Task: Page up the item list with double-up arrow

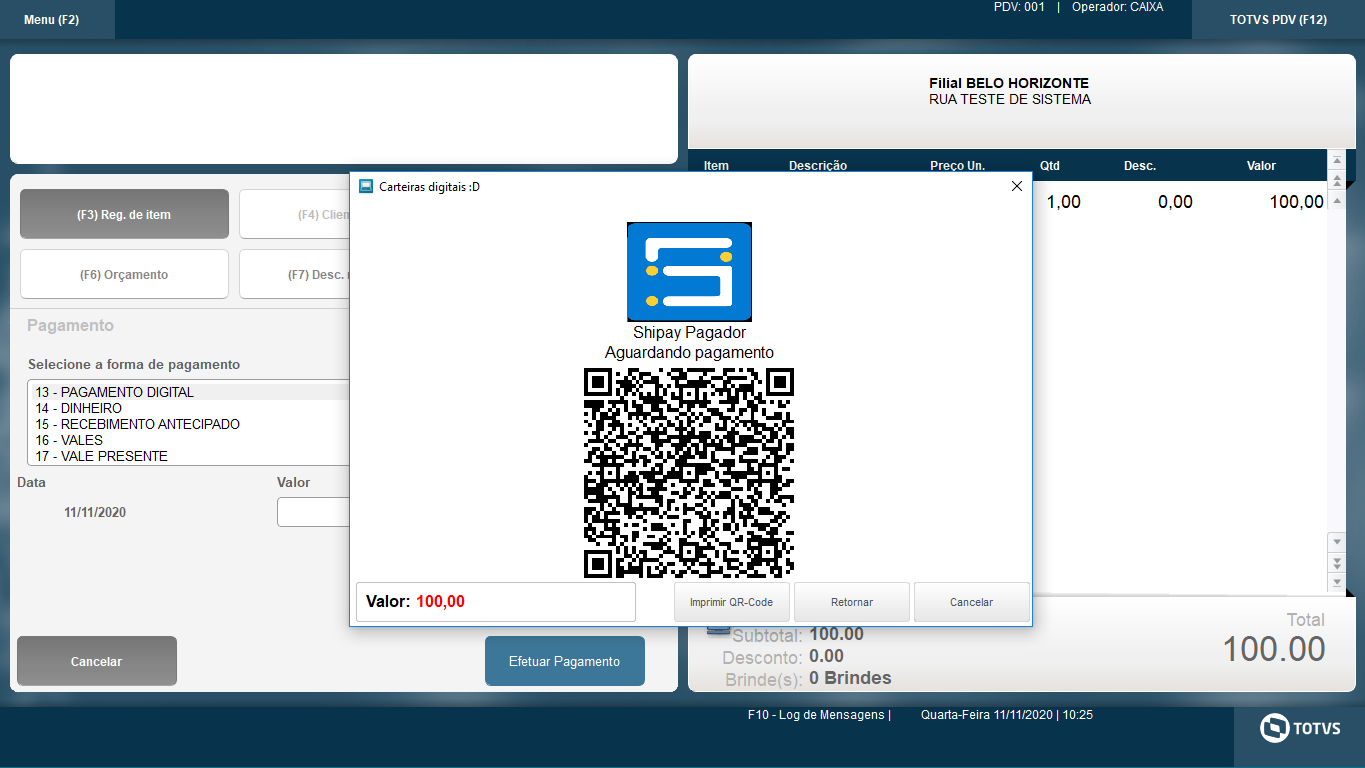Action: pyautogui.click(x=1336, y=181)
